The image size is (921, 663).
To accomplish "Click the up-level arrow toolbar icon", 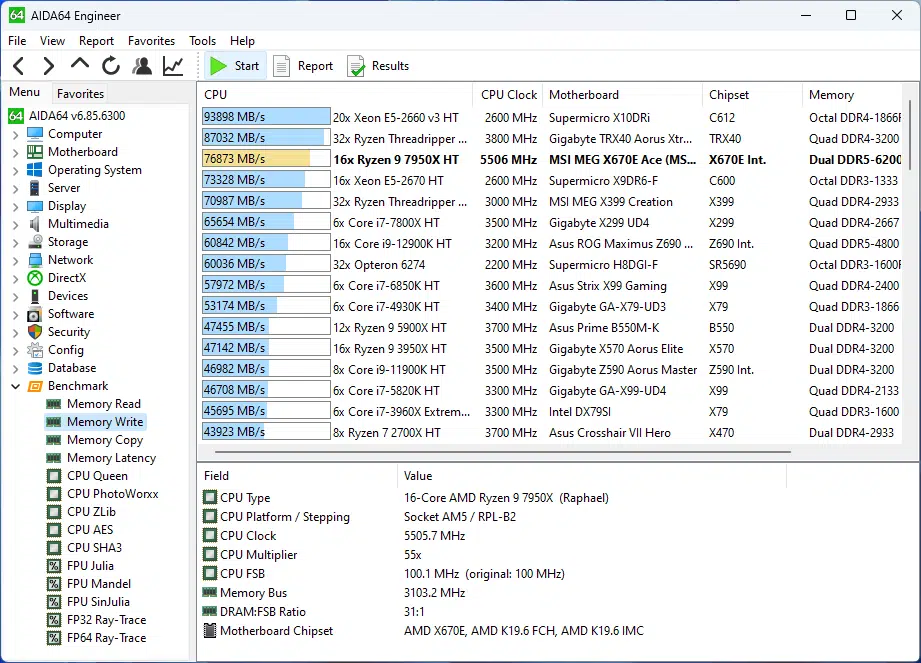I will tap(79, 64).
